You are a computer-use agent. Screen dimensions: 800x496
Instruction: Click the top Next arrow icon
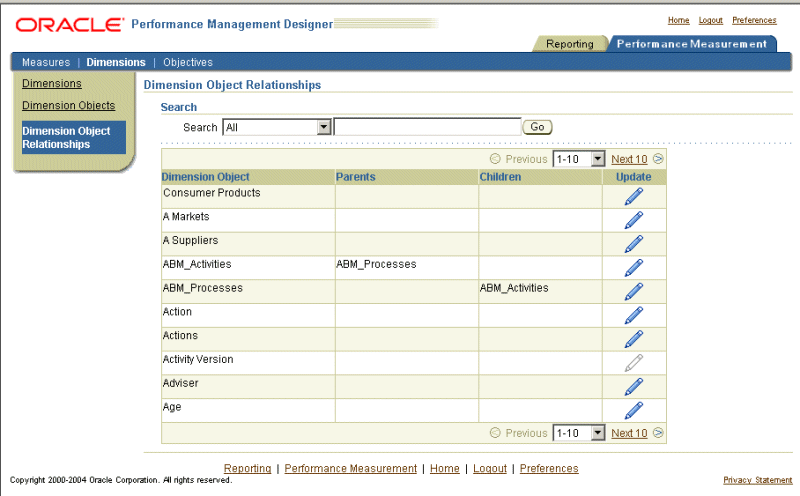(x=658, y=159)
